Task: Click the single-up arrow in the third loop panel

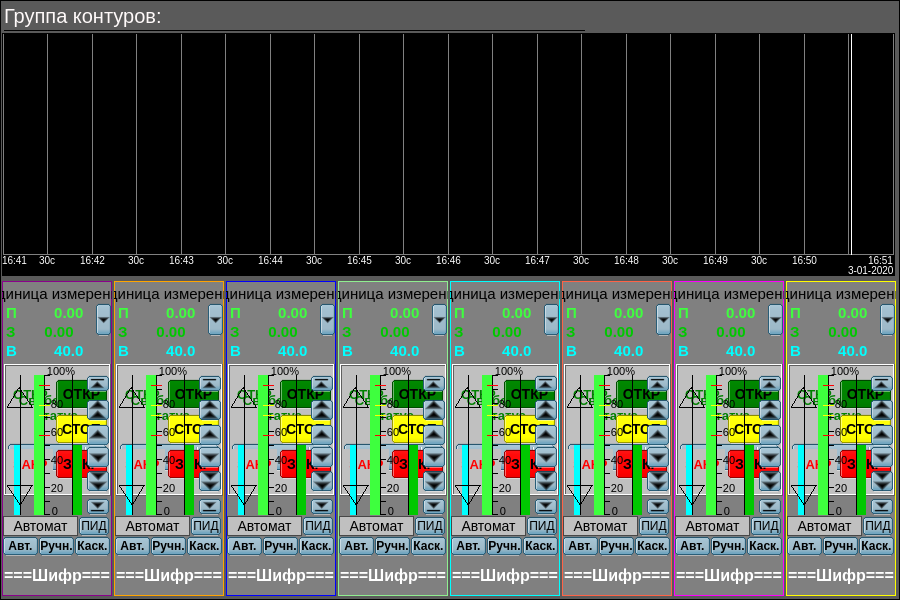Action: (x=321, y=433)
